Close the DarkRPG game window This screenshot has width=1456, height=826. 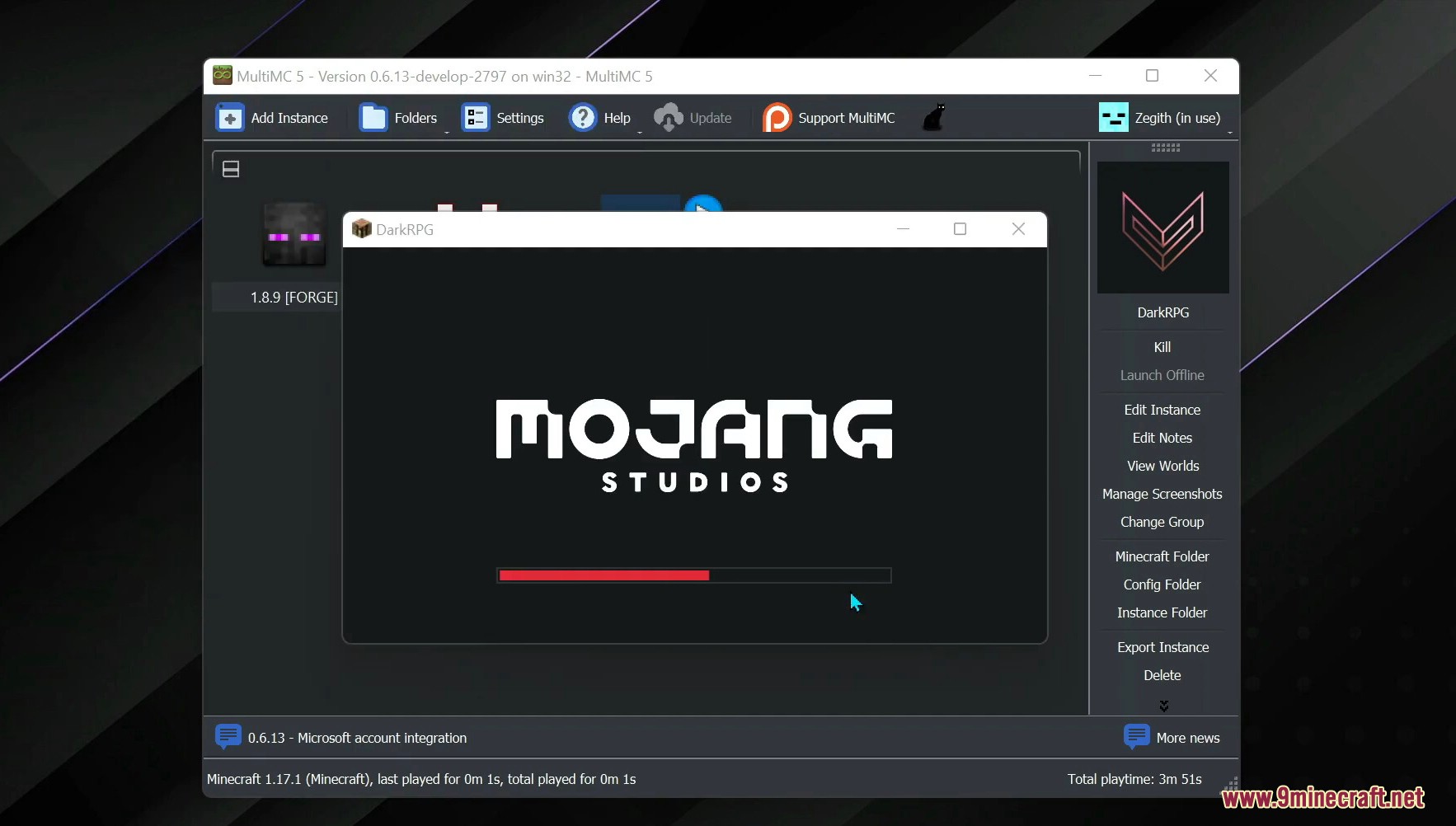1018,229
